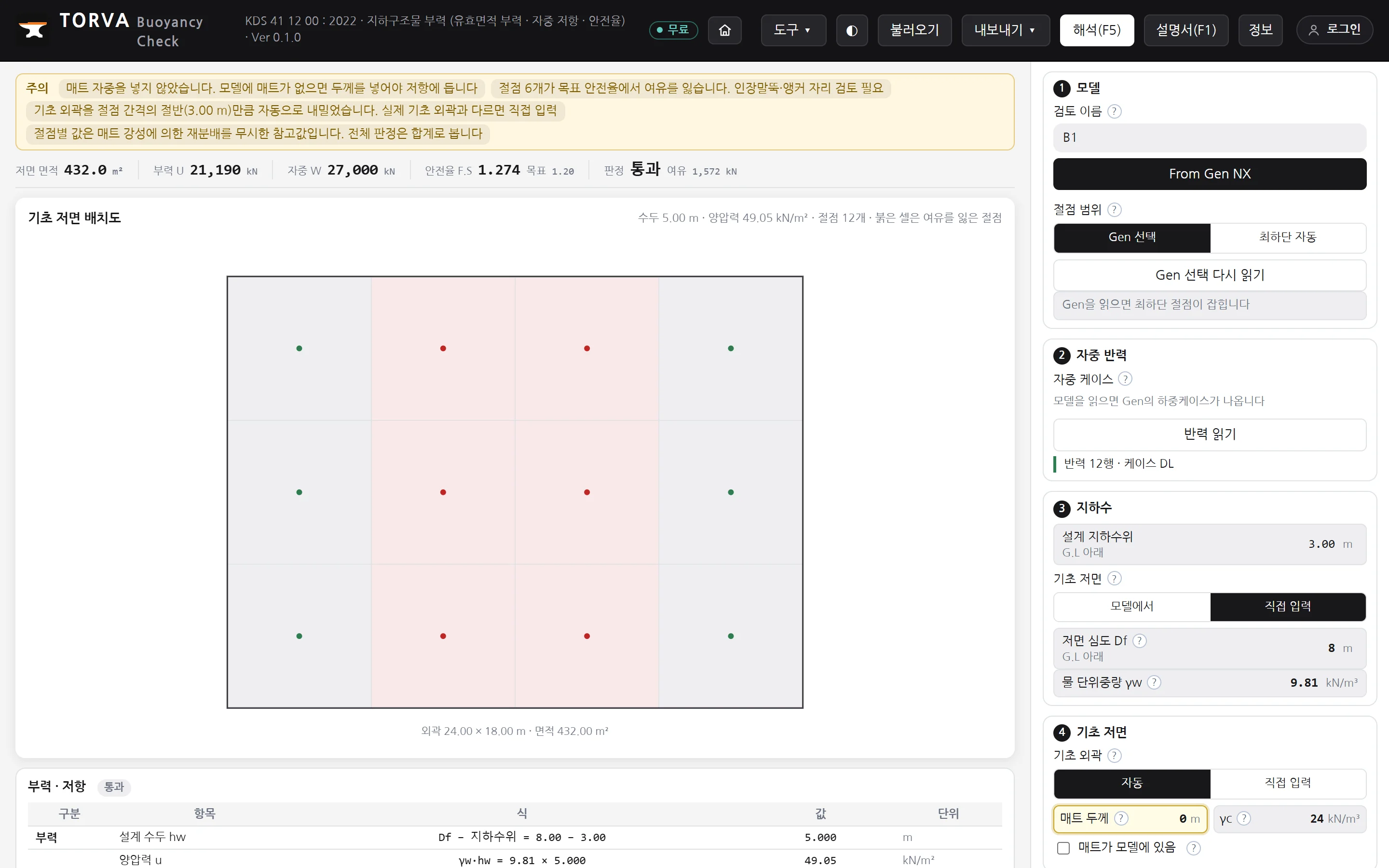Click the top-left green node in layout
Viewport: 1389px width, 868px height.
point(299,349)
